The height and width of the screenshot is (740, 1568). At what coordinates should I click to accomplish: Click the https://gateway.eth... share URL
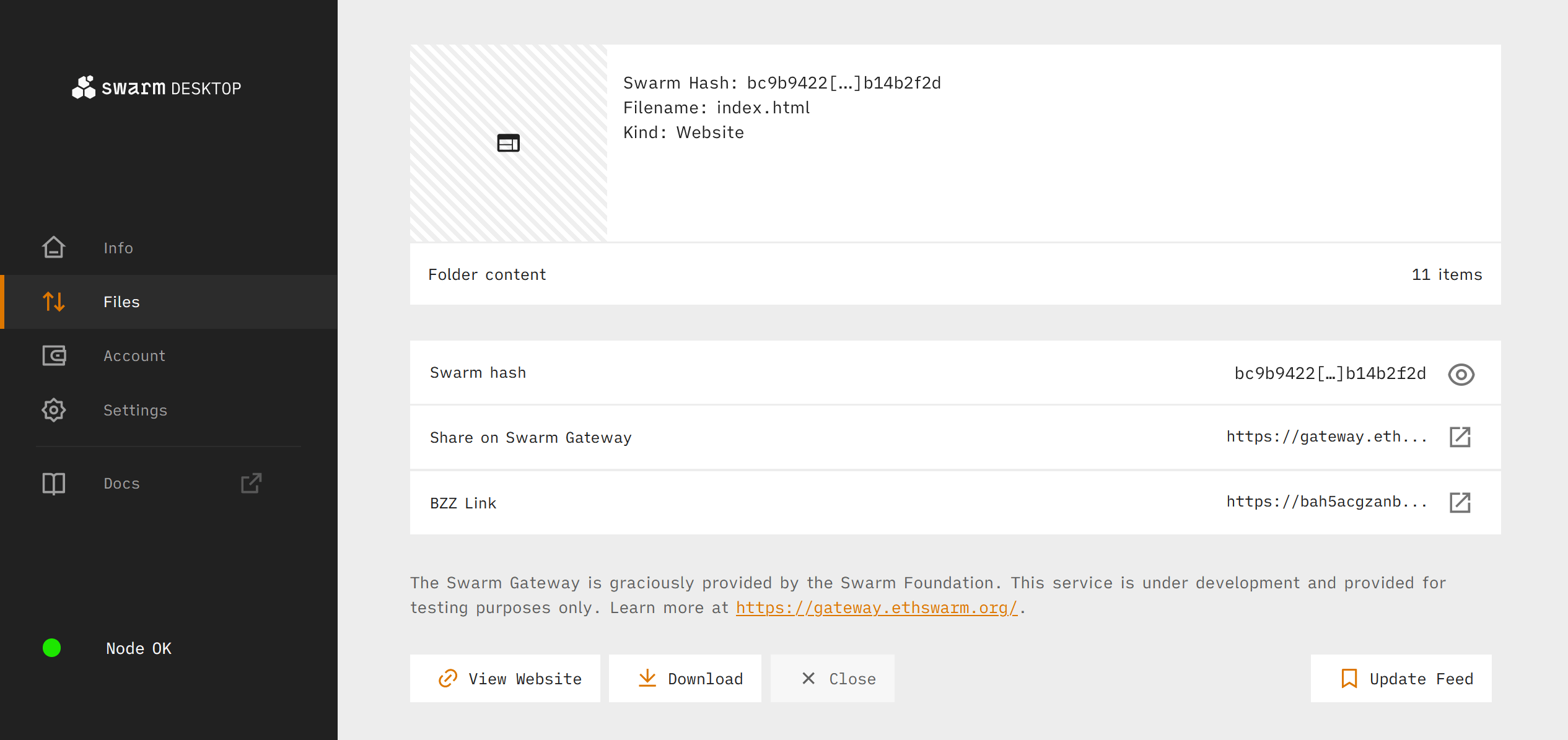coord(1326,437)
